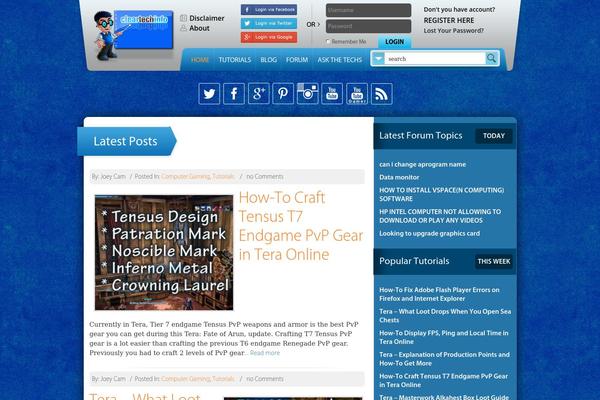Open topic 'can I change aprogram name'

pos(422,164)
